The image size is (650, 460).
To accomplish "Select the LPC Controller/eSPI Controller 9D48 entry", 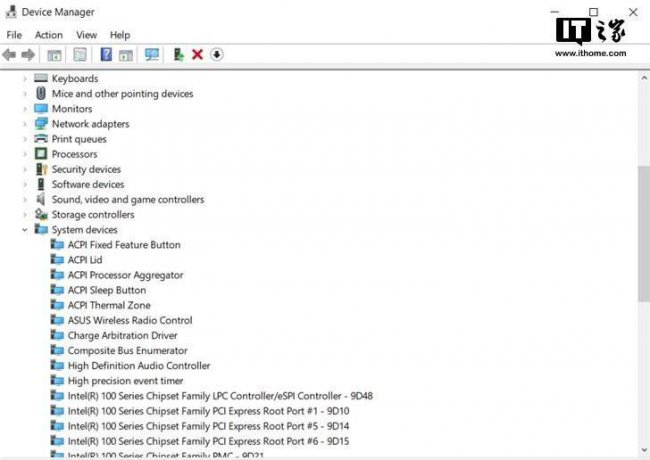I will (x=220, y=396).
